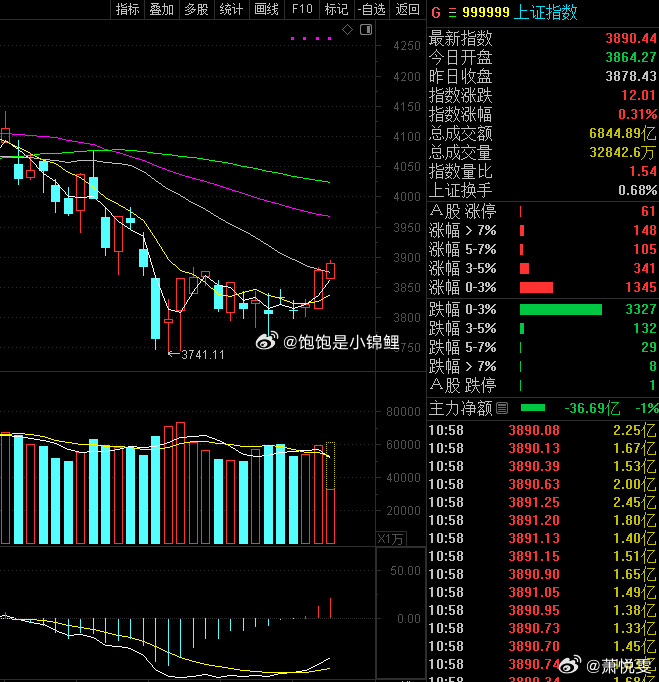
Task: Open the green list icon beside 999999
Action: (x=452, y=13)
